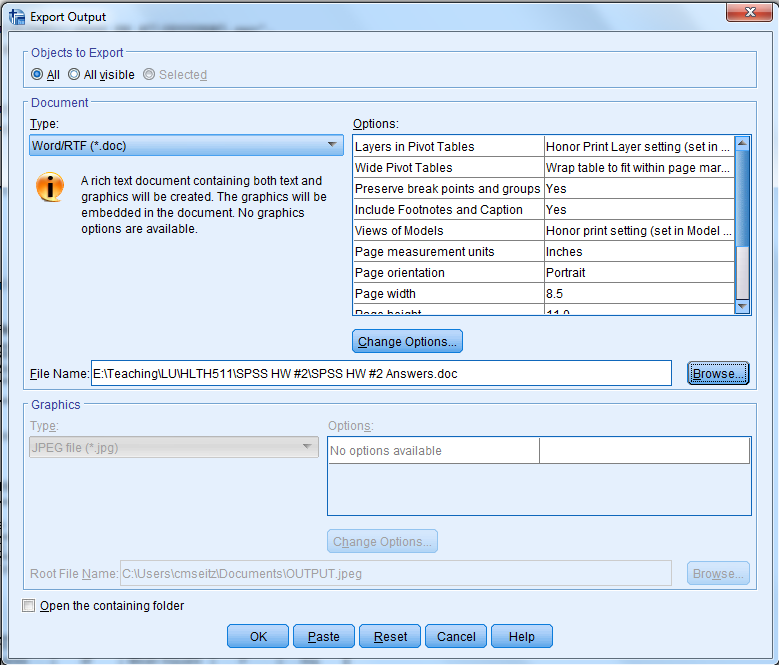Image resolution: width=779 pixels, height=665 pixels.
Task: Click Change Options button under Document
Action: pos(407,342)
